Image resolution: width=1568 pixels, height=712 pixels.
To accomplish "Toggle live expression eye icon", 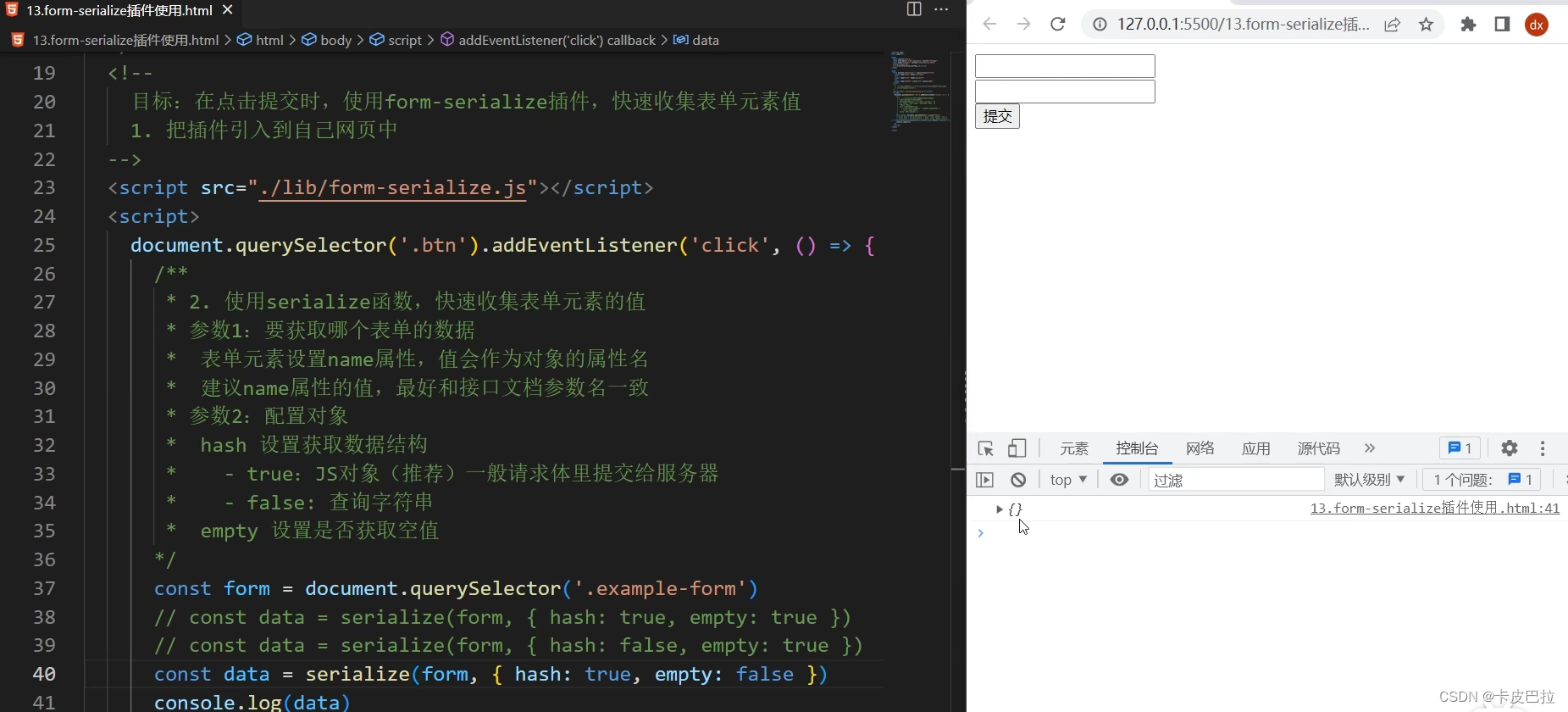I will coord(1119,480).
